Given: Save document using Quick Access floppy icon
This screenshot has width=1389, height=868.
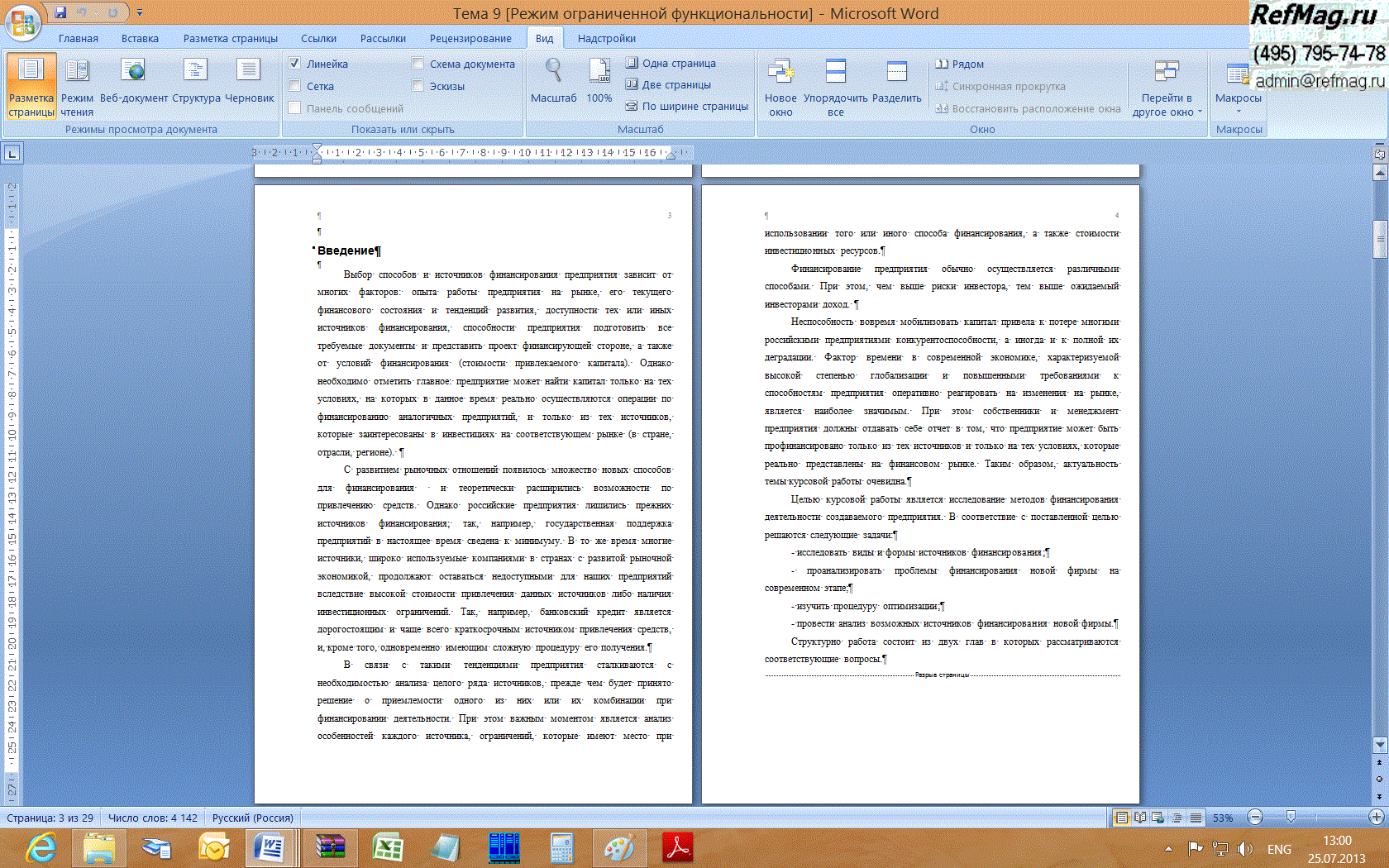Looking at the screenshot, I should 60,12.
